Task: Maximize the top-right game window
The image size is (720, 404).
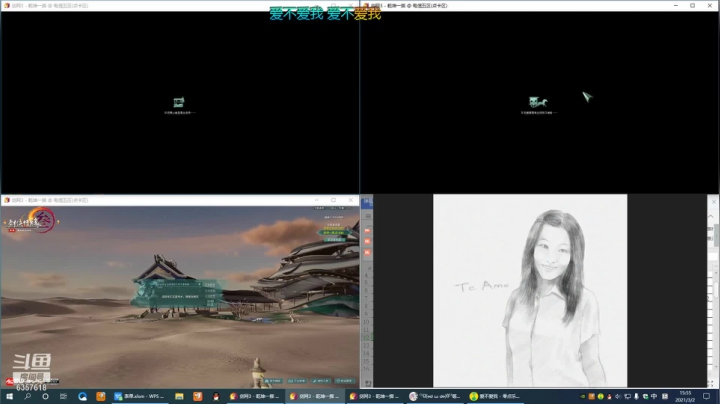Action: pyautogui.click(x=692, y=6)
